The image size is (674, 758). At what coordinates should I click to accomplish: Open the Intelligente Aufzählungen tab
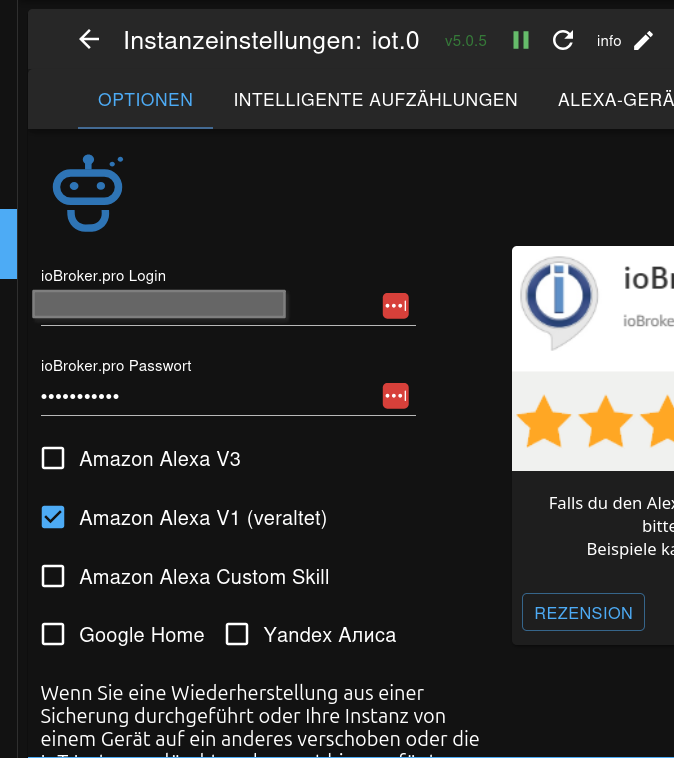point(375,100)
